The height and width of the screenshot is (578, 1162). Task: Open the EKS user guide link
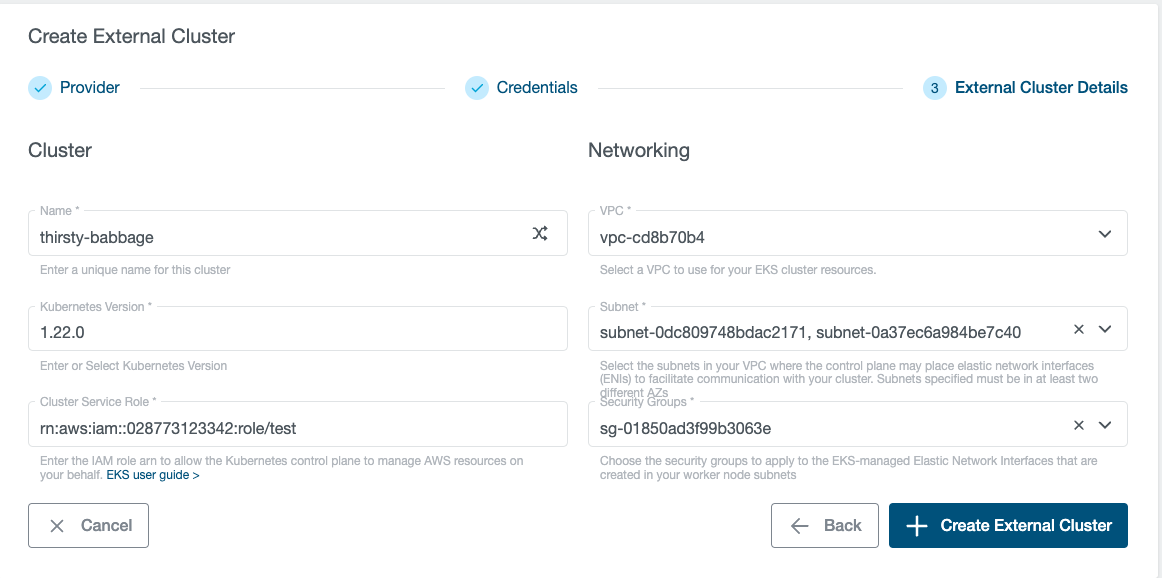tap(151, 474)
